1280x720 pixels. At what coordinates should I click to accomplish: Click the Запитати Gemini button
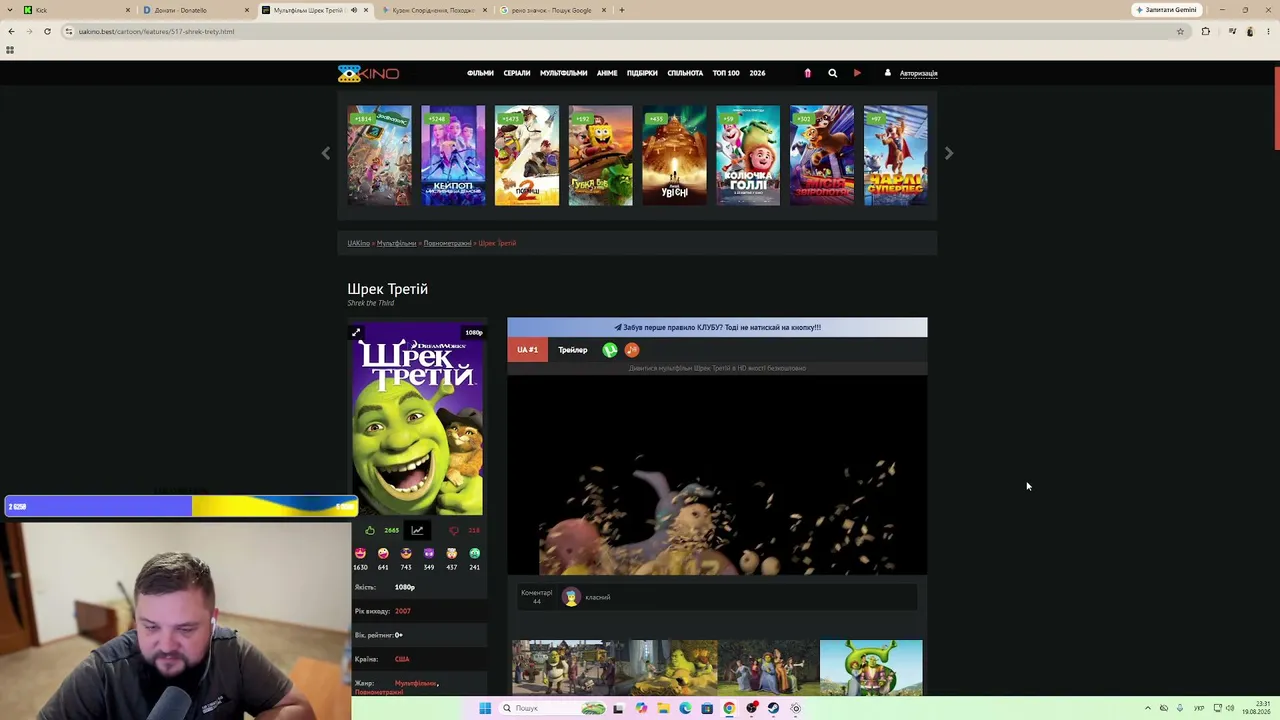1166,10
